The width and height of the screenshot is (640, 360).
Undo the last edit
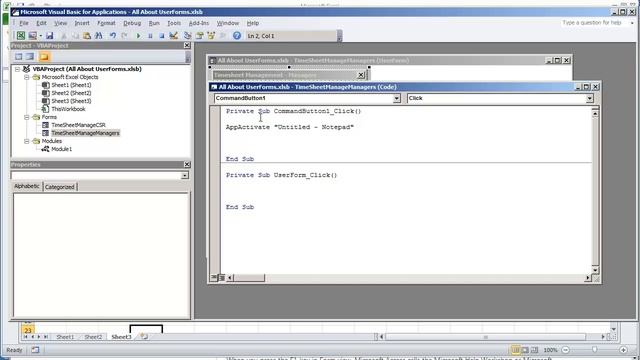point(113,36)
